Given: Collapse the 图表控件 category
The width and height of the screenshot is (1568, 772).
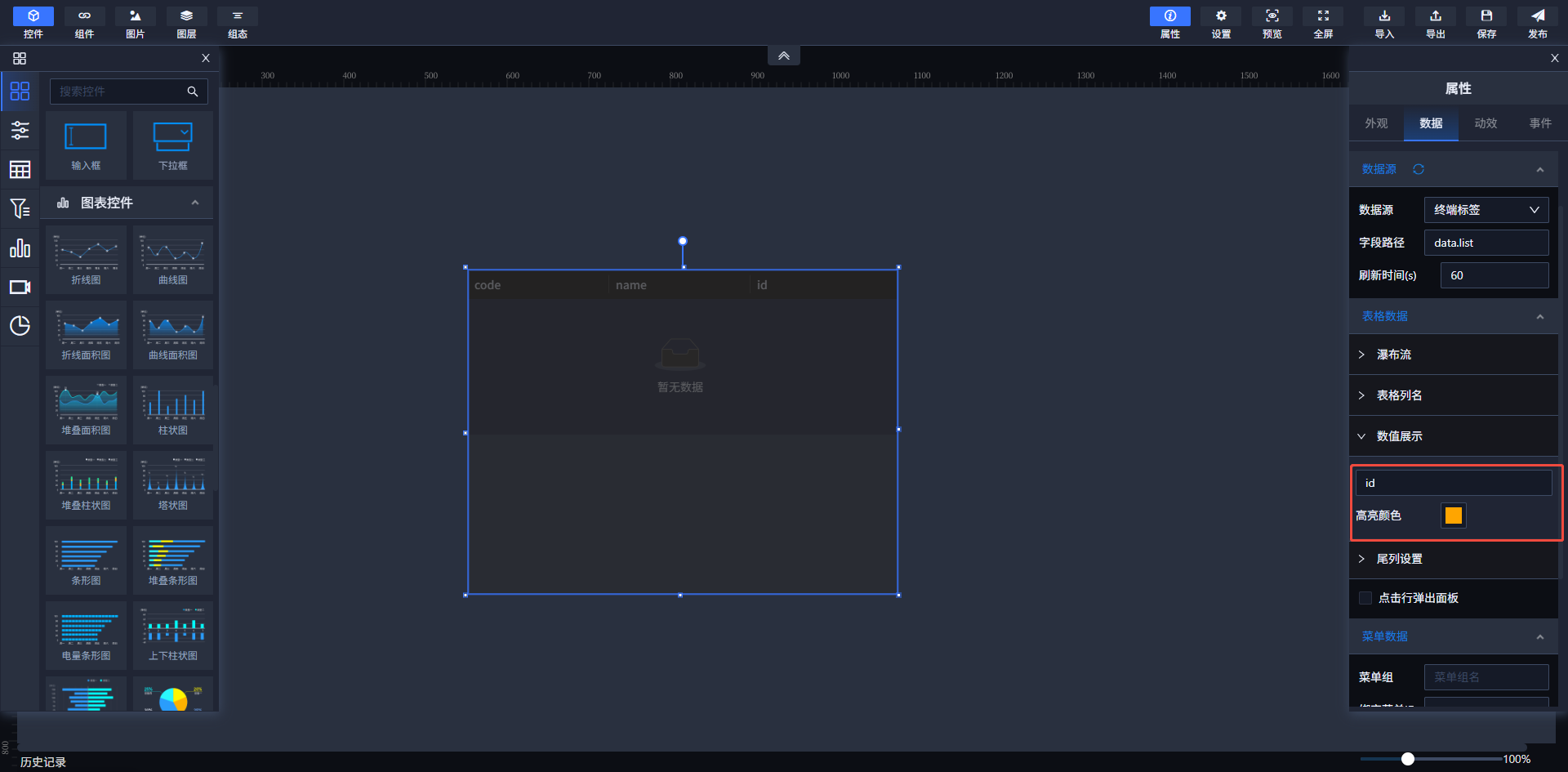Looking at the screenshot, I should point(194,203).
